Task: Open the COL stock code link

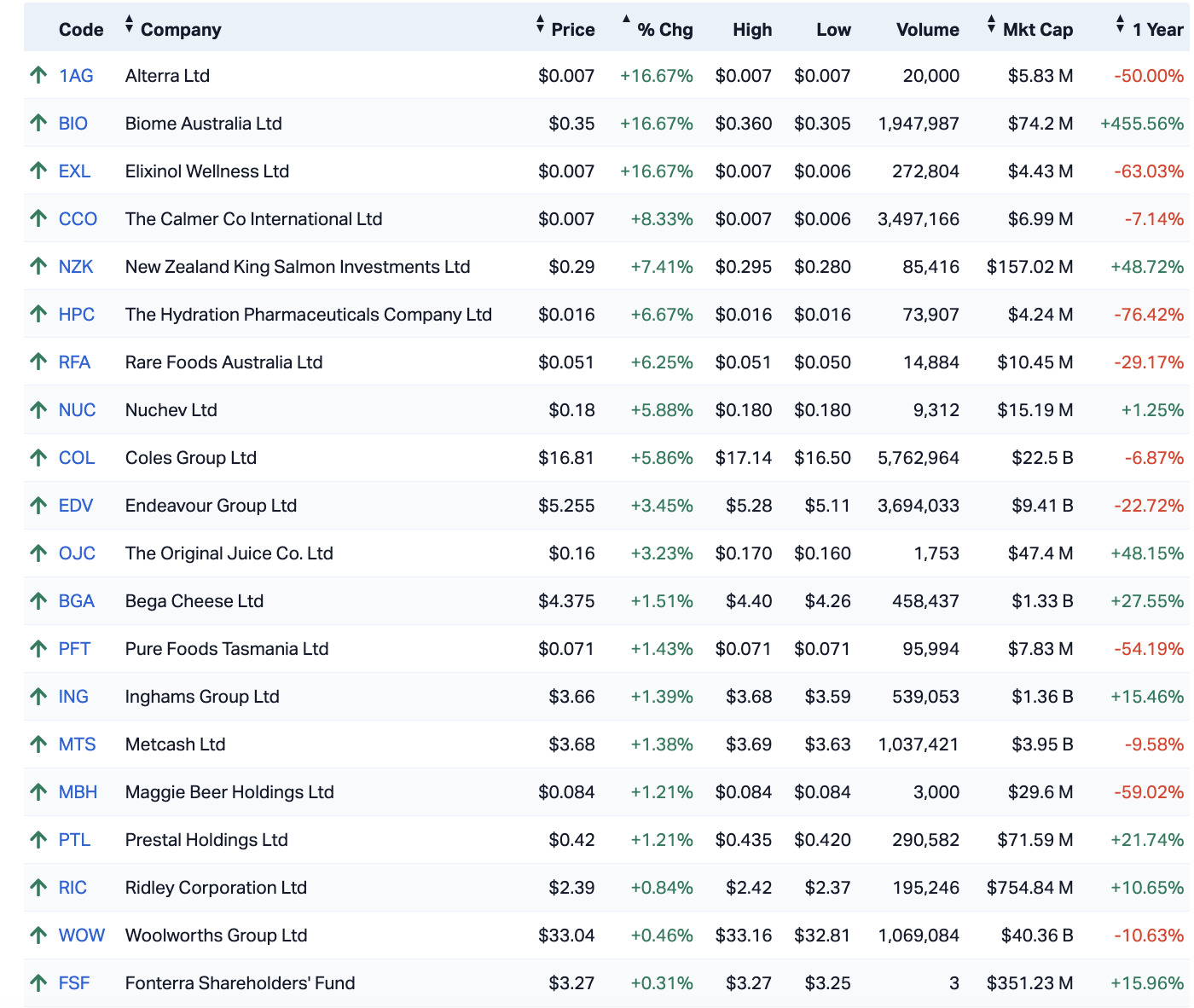Action: click(77, 457)
